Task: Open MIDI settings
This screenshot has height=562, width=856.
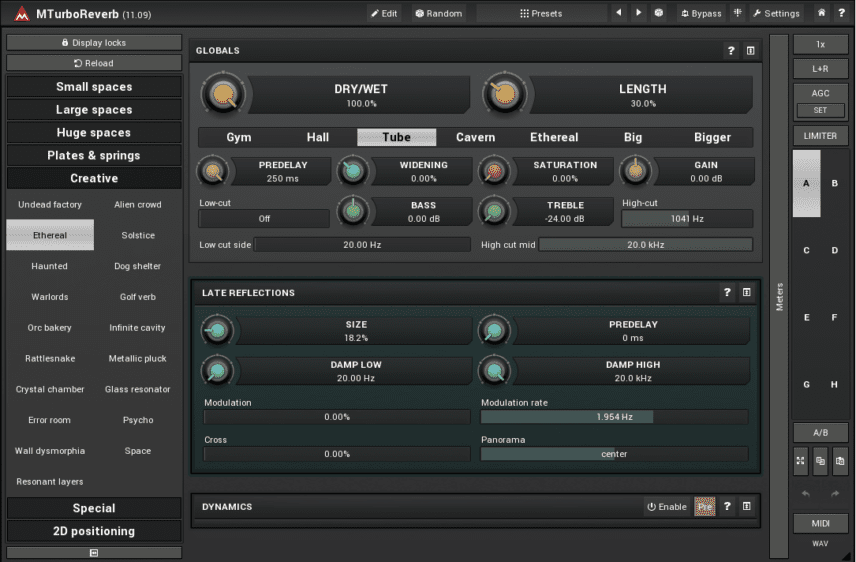Action: (x=820, y=523)
